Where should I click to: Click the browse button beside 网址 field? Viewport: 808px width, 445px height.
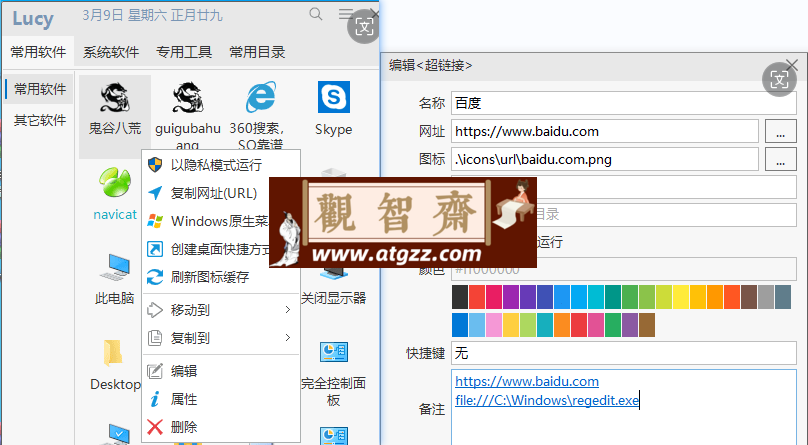[x=780, y=131]
